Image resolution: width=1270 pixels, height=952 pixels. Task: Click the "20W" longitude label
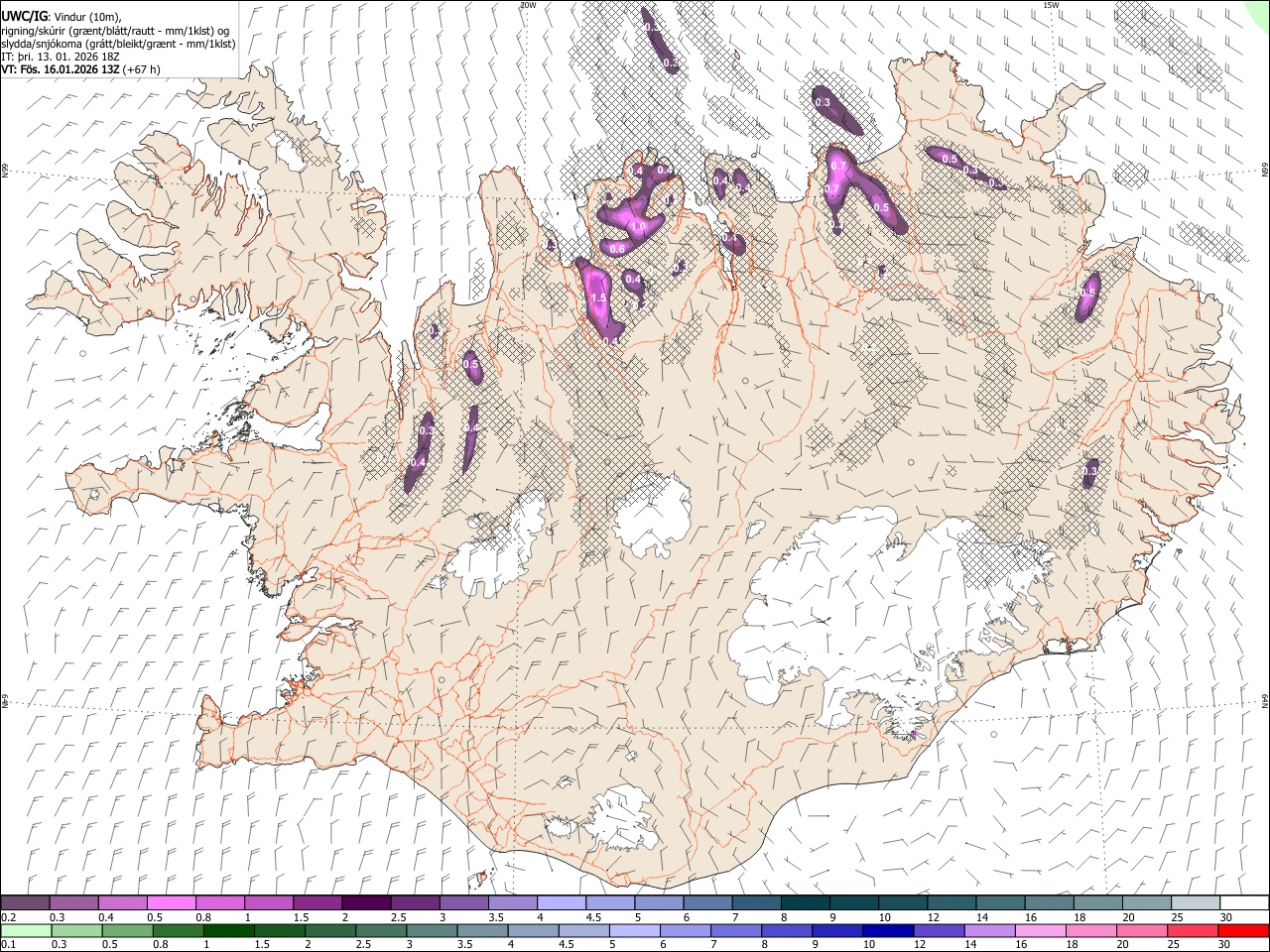[x=528, y=5]
